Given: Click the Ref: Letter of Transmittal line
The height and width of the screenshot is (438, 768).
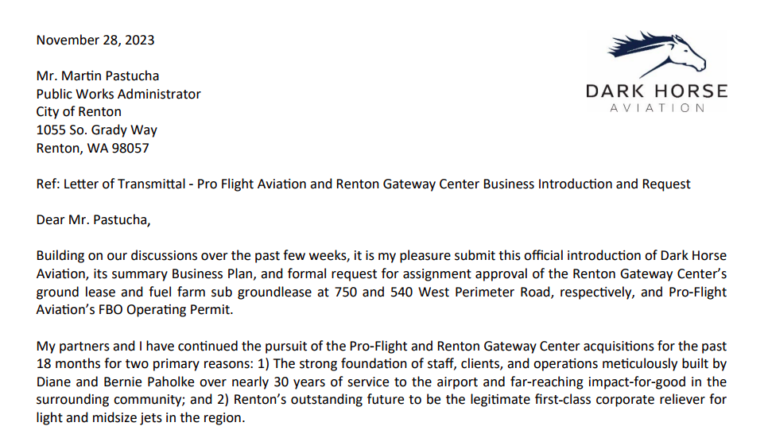Looking at the screenshot, I should pyautogui.click(x=363, y=184).
